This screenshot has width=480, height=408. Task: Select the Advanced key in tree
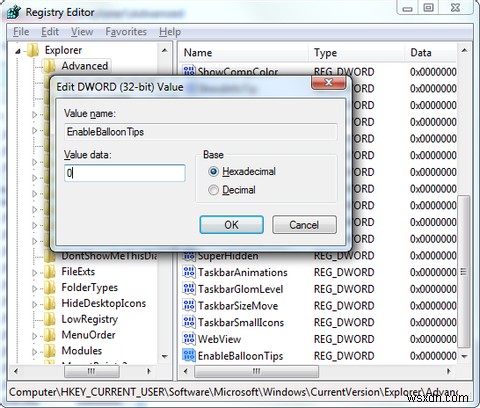[x=85, y=66]
